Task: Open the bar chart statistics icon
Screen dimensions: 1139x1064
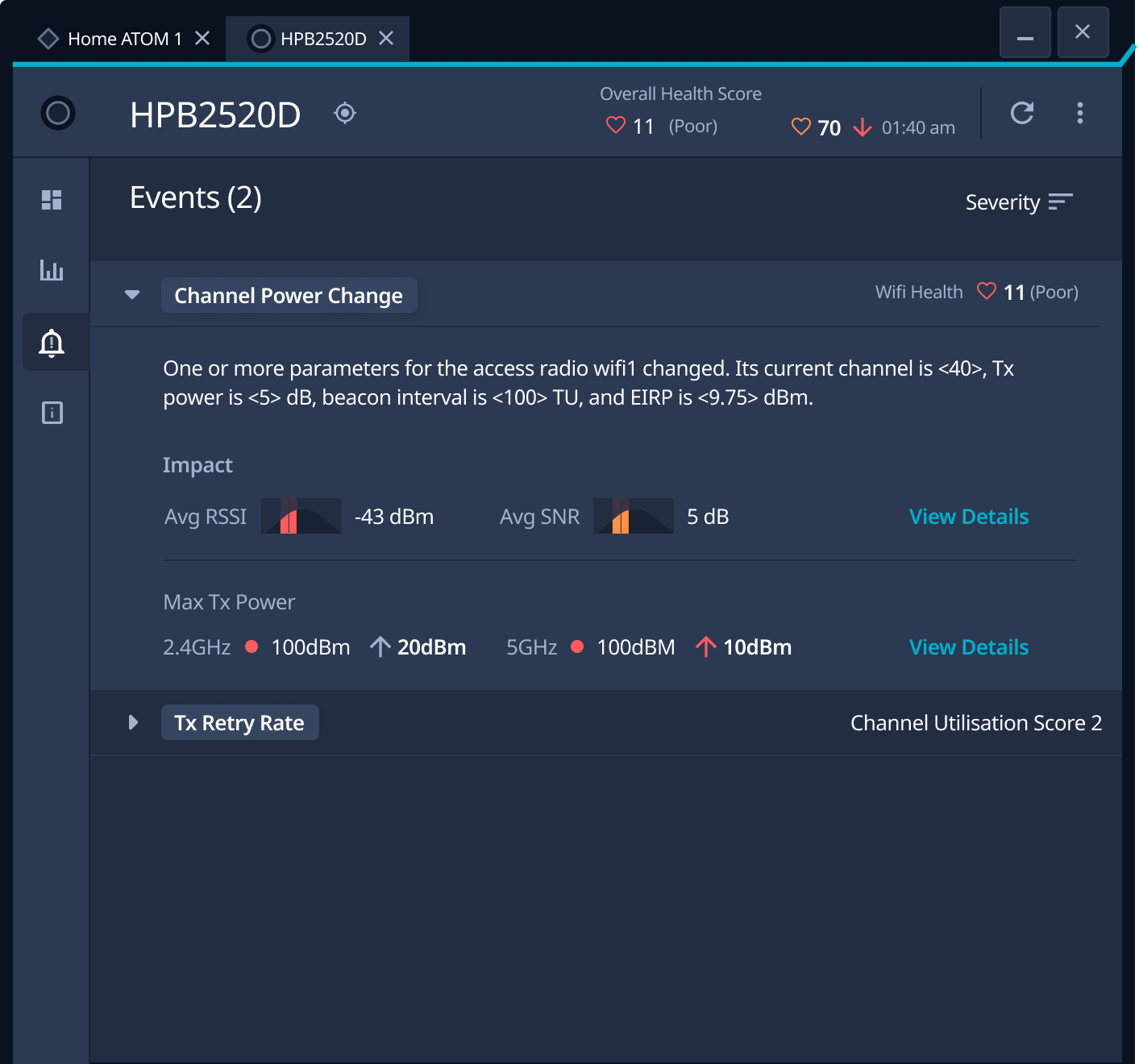Action: coord(52,270)
